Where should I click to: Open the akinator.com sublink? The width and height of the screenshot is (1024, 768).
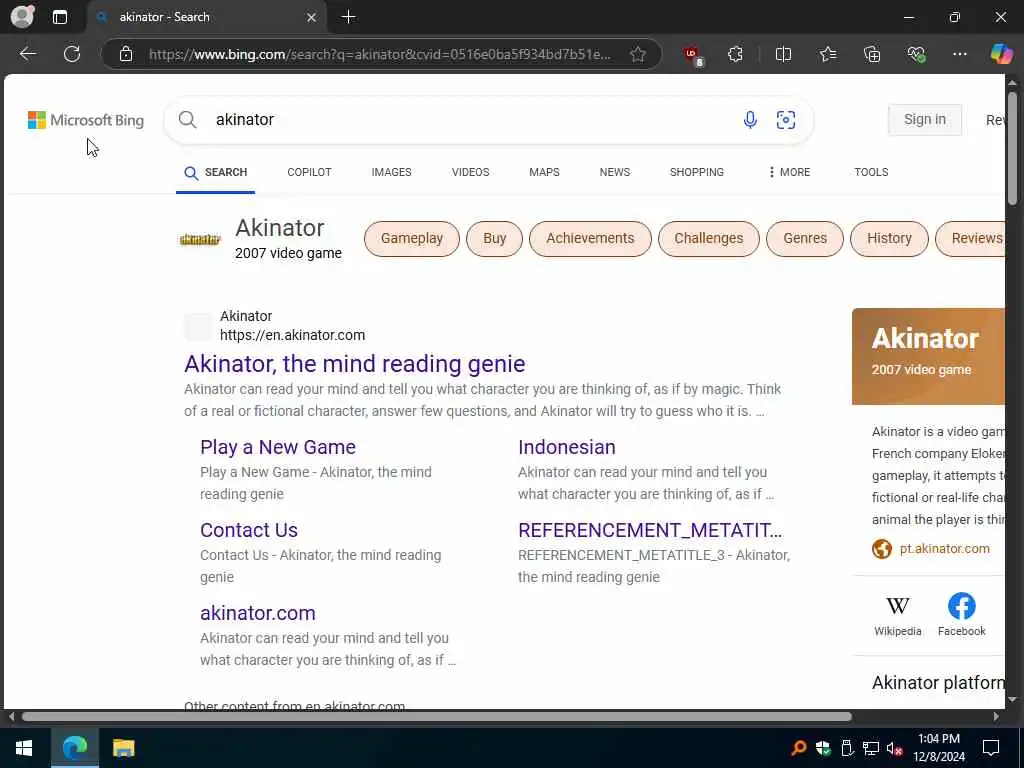click(257, 613)
